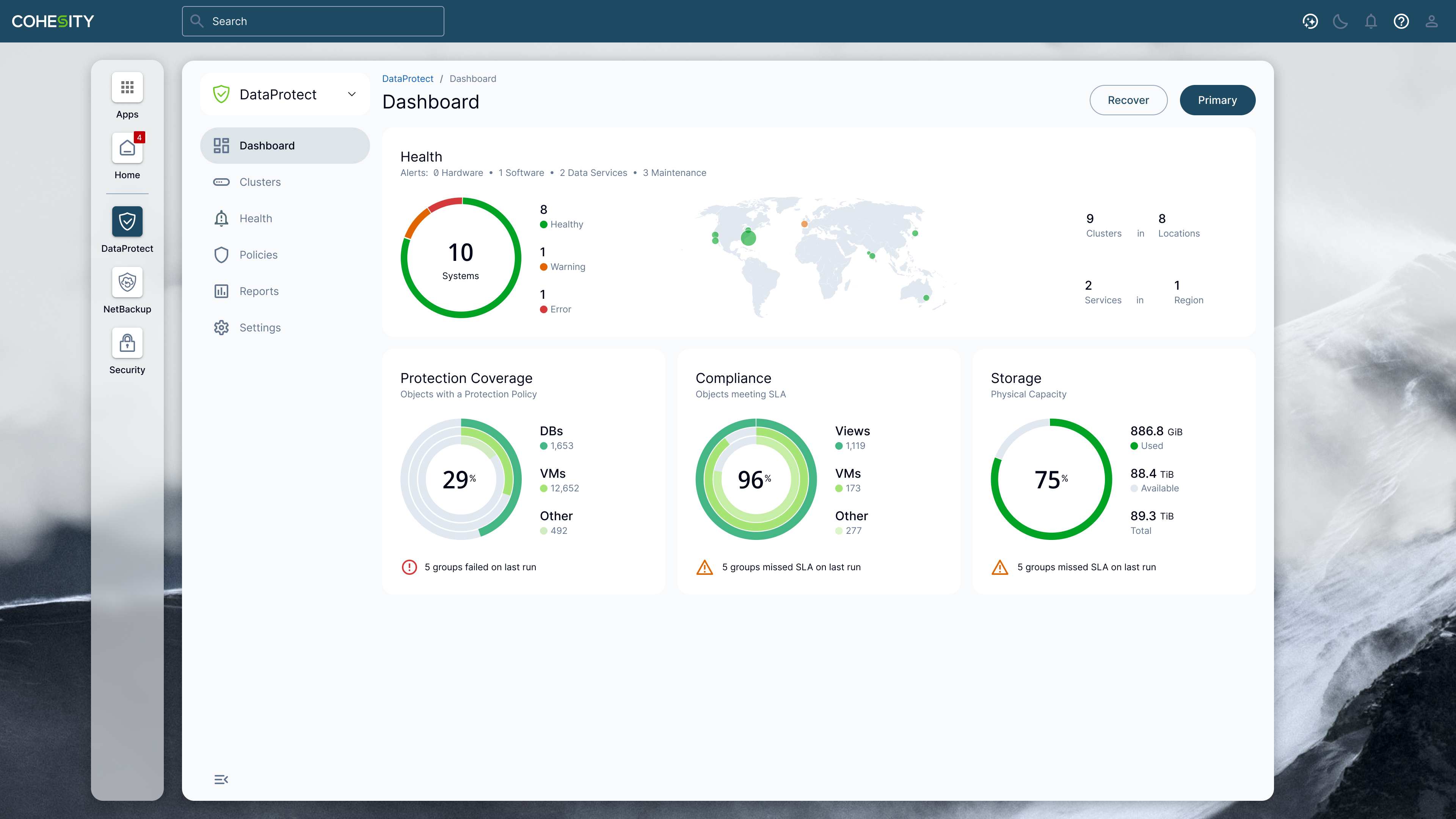
Task: Click the 1 Region count
Action: click(1189, 292)
